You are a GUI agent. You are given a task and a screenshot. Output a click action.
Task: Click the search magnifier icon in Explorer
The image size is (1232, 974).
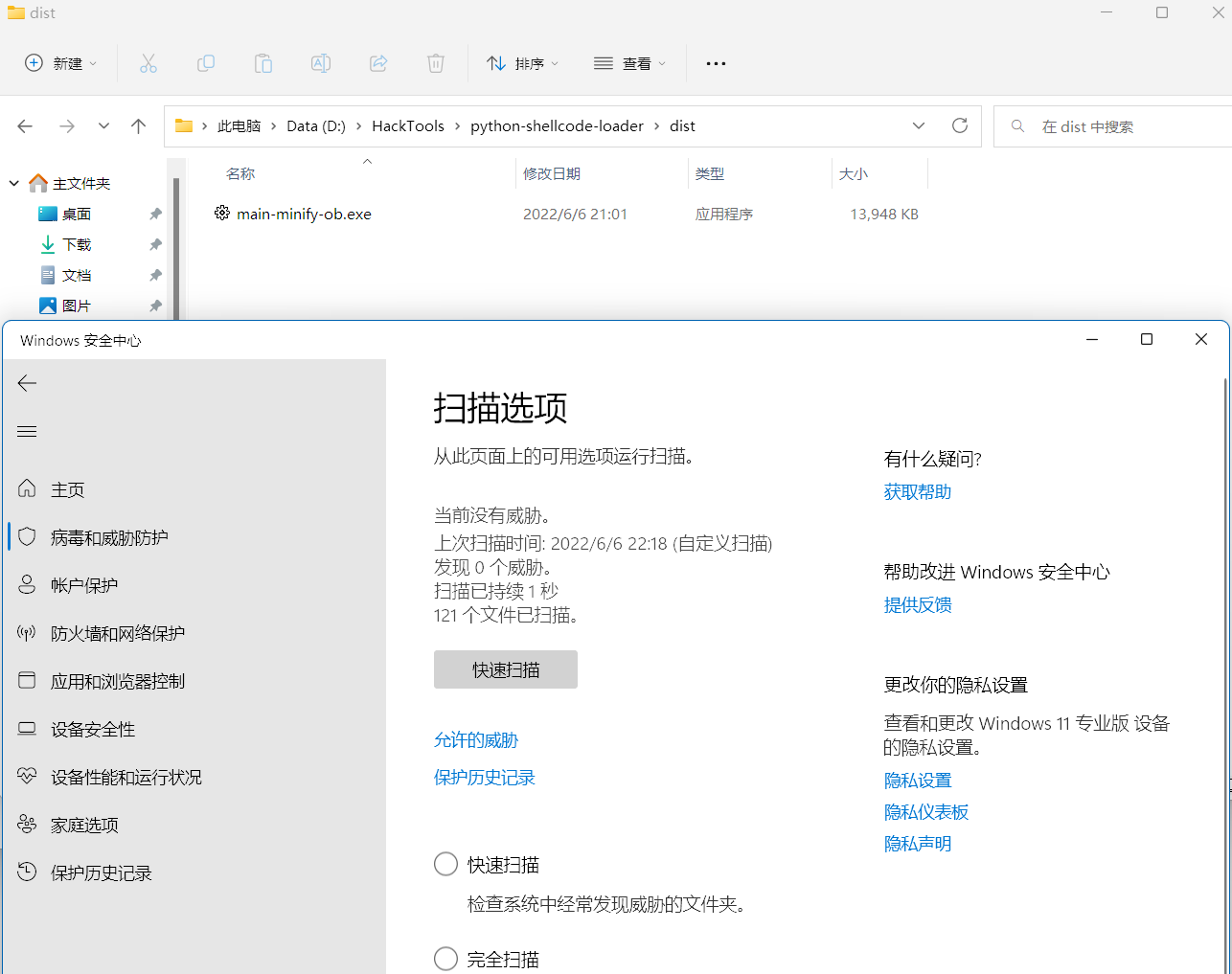[1017, 126]
